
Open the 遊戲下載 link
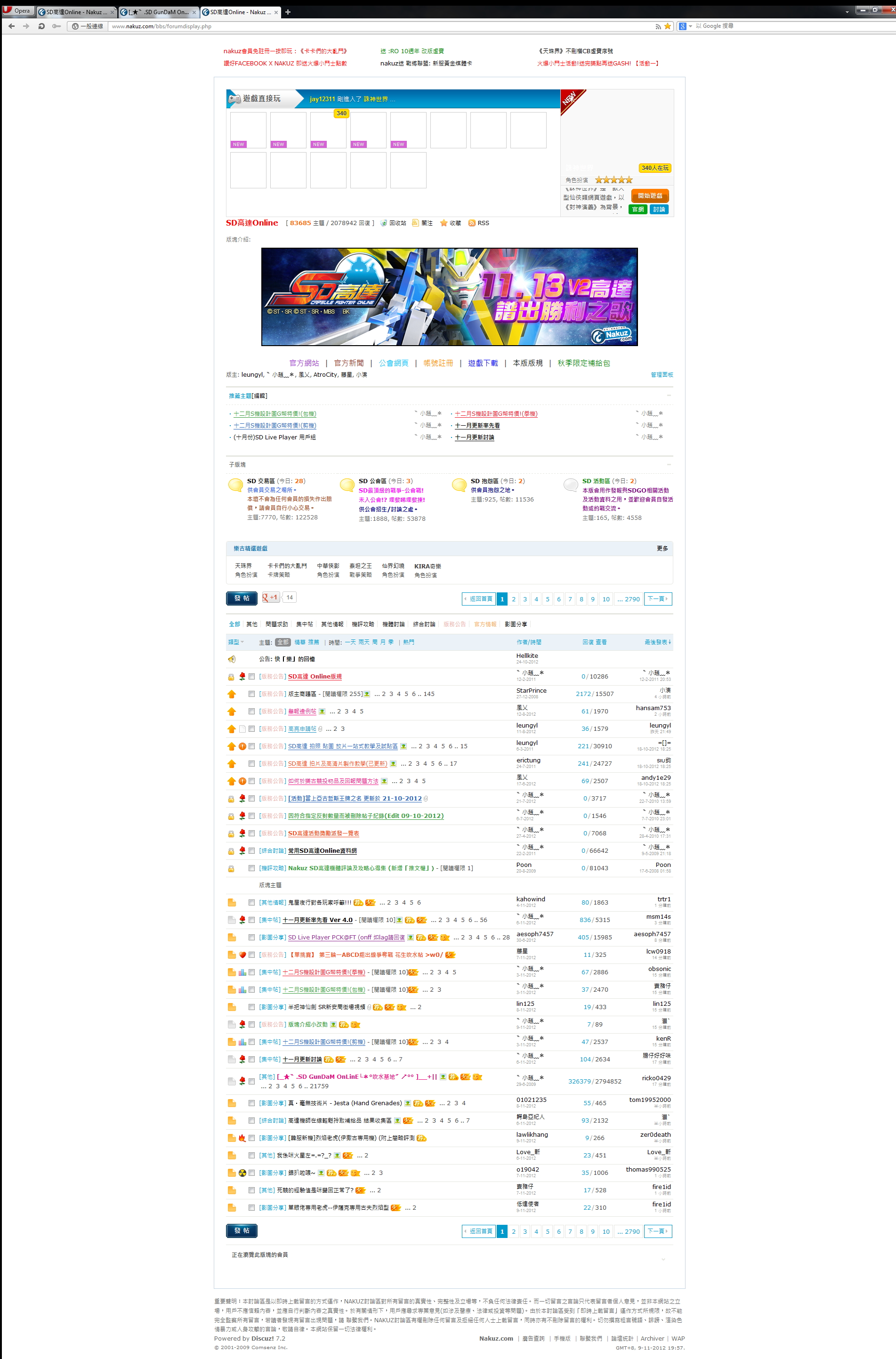pyautogui.click(x=483, y=364)
